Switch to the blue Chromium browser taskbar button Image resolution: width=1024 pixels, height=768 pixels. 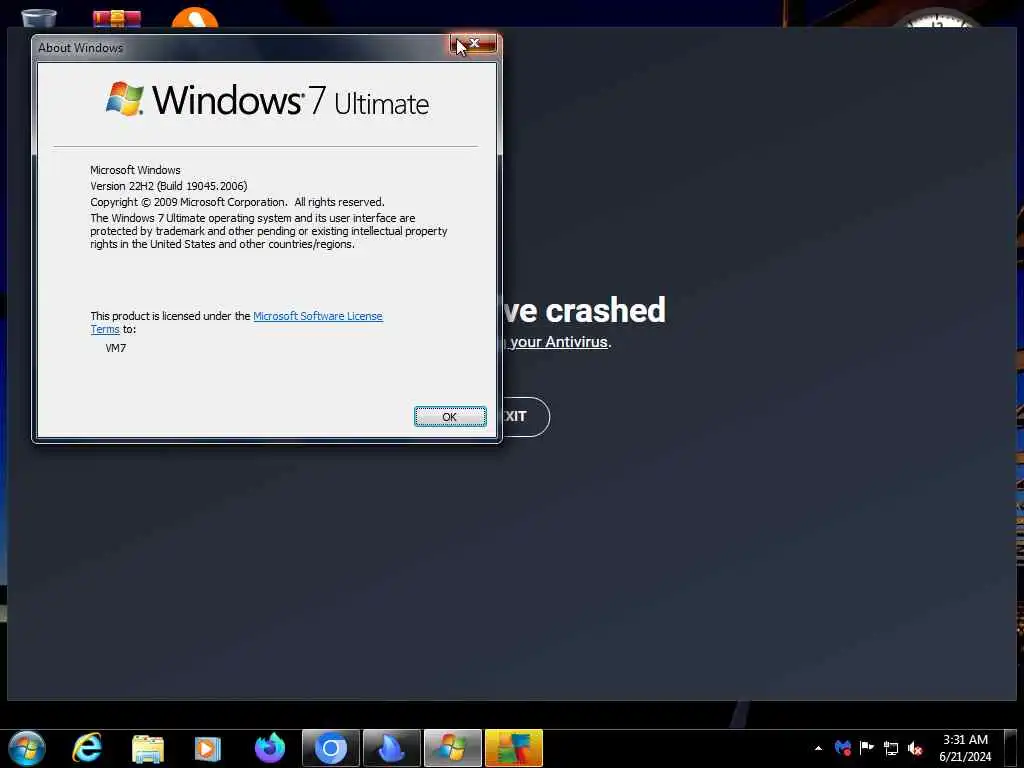point(331,748)
